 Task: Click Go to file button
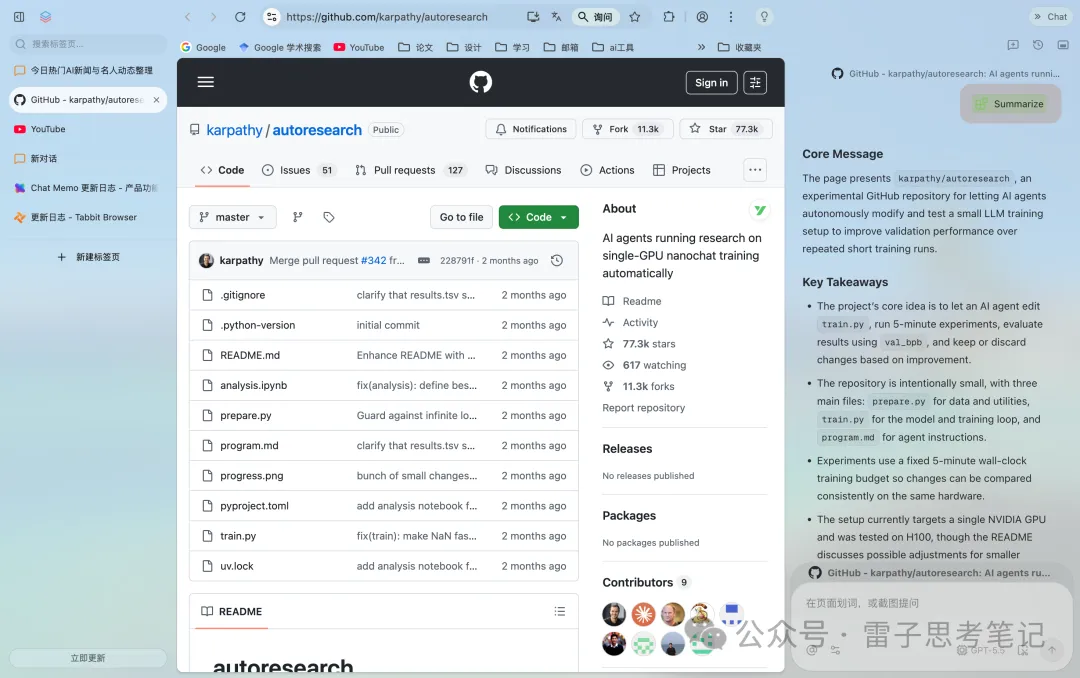click(x=461, y=217)
